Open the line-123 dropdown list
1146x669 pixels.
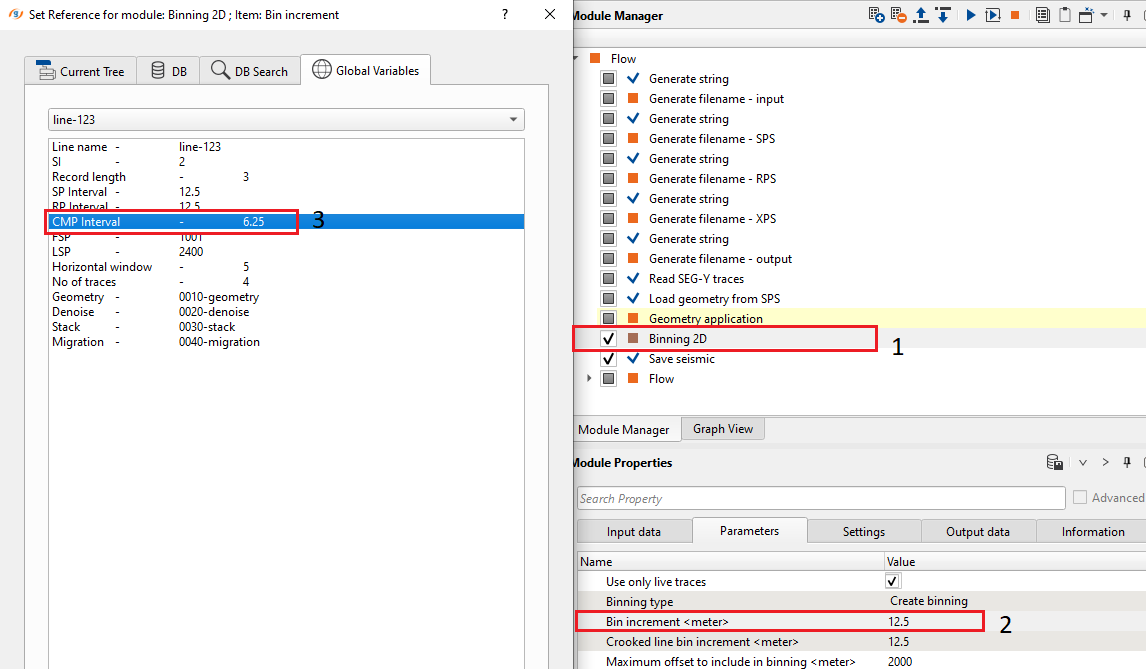[513, 120]
